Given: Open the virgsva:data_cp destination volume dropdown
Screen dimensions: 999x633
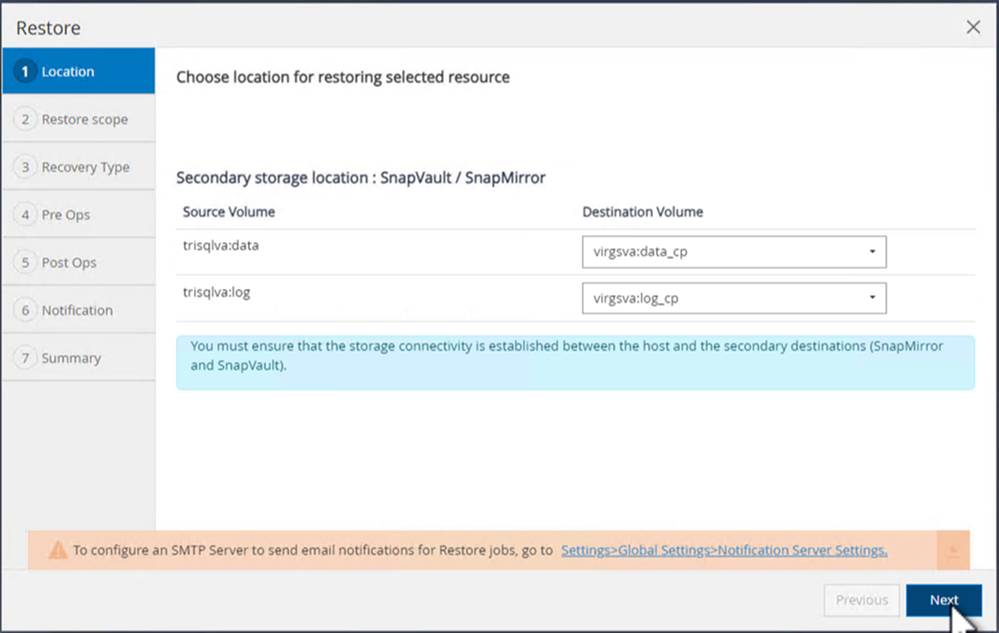Looking at the screenshot, I should pos(733,251).
